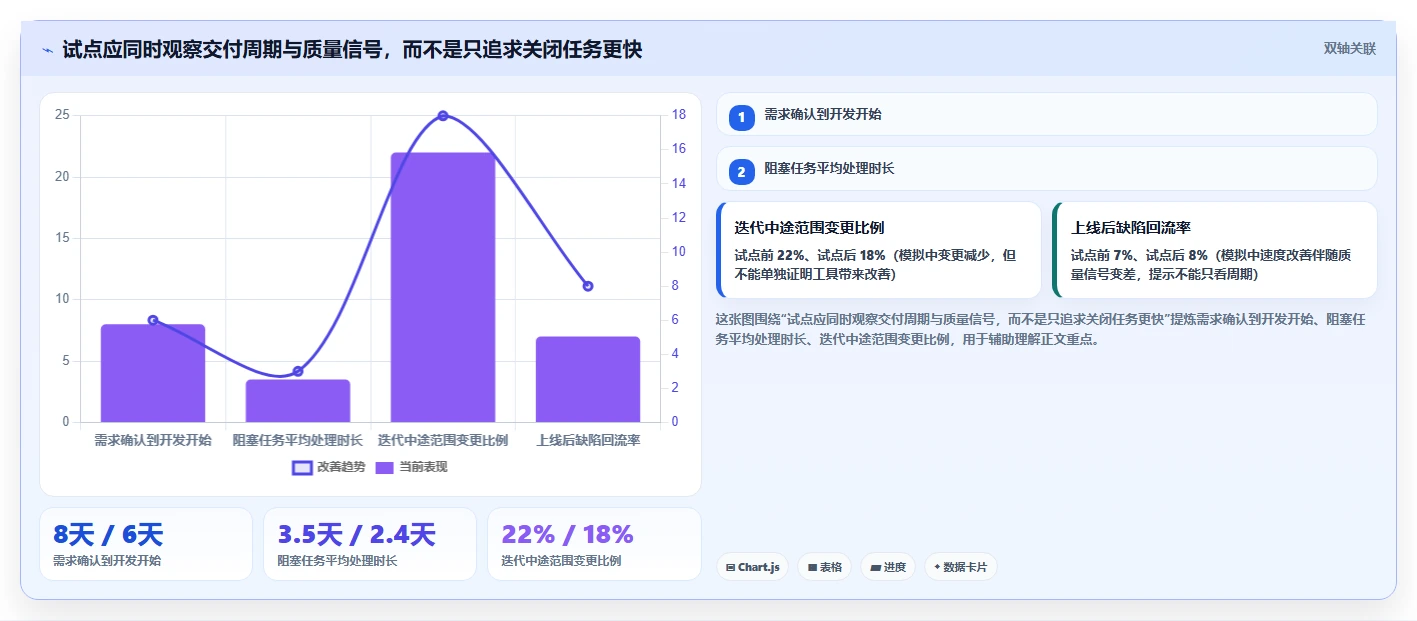Image resolution: width=1417 pixels, height=621 pixels.
Task: Click the 改善趋势 legend color box
Action: click(x=302, y=467)
